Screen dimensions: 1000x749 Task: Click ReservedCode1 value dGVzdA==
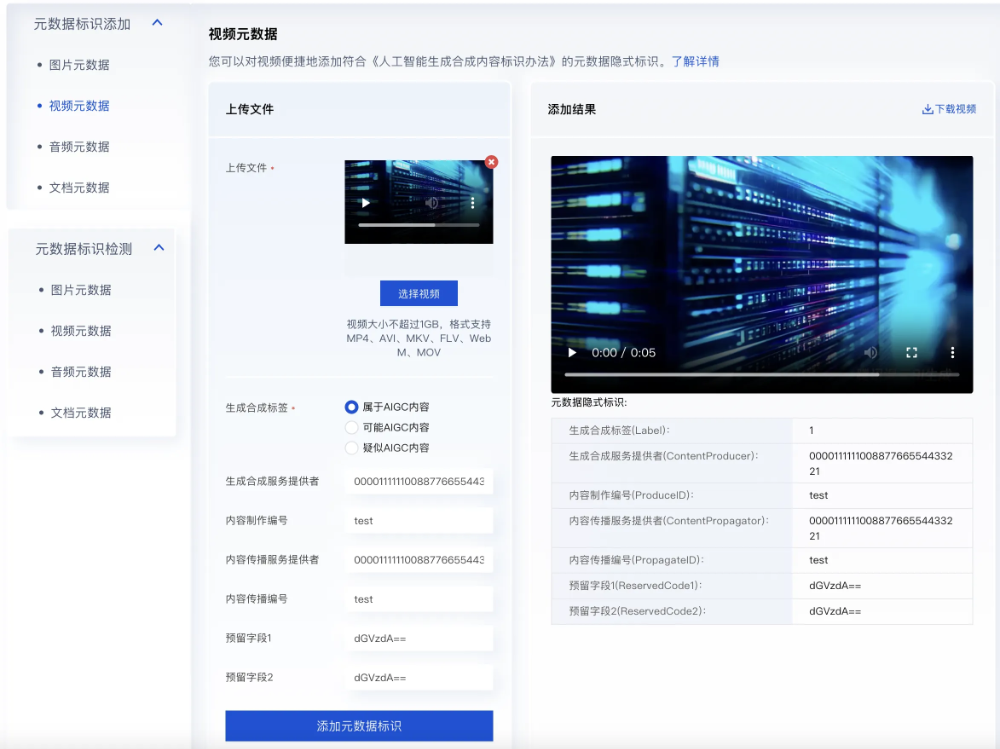[x=835, y=586]
